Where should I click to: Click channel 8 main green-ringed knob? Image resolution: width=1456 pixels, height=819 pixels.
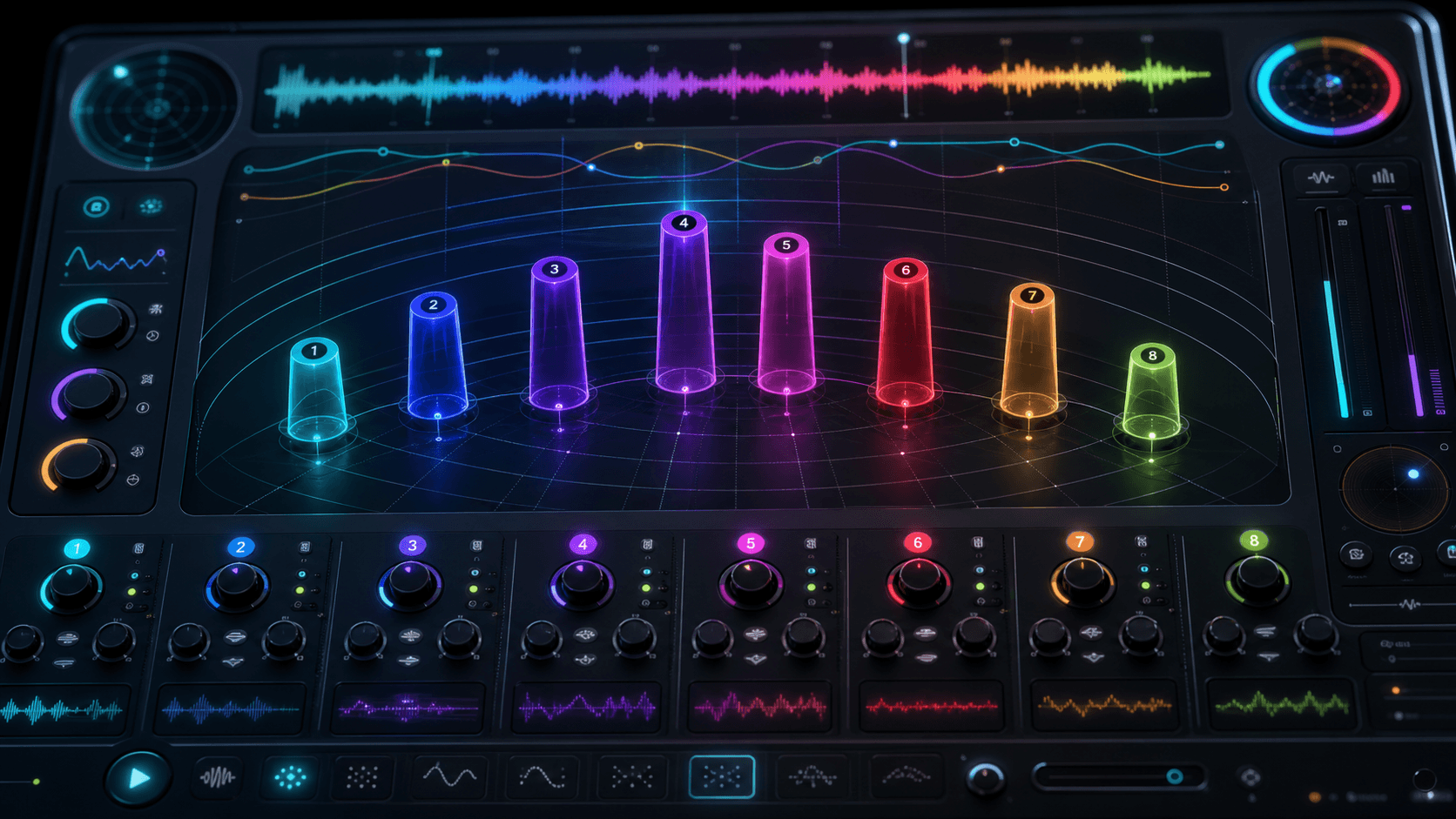[1257, 580]
